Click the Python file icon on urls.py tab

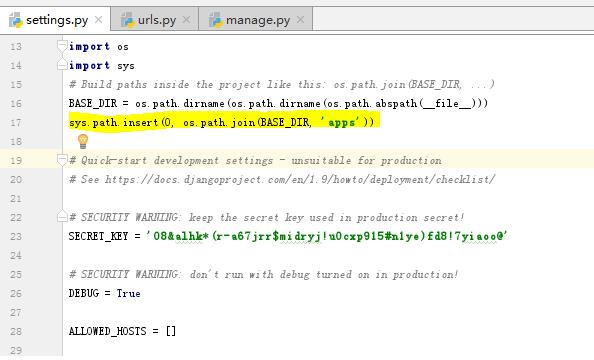(x=128, y=20)
